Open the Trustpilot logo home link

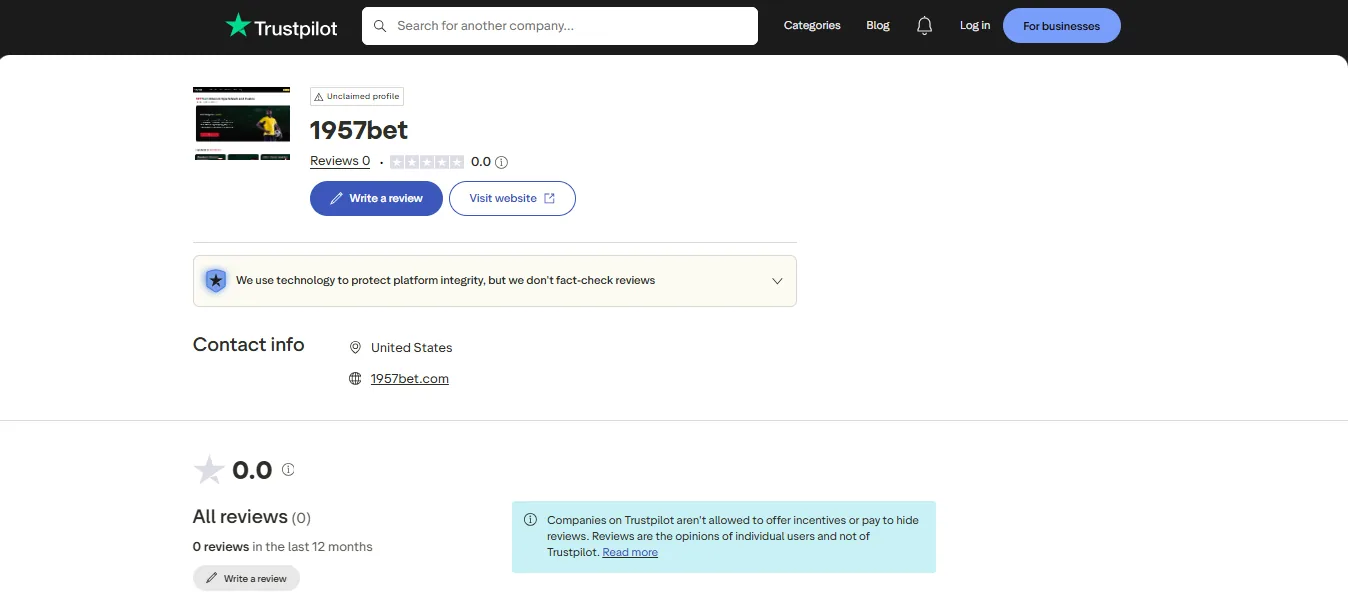(281, 26)
